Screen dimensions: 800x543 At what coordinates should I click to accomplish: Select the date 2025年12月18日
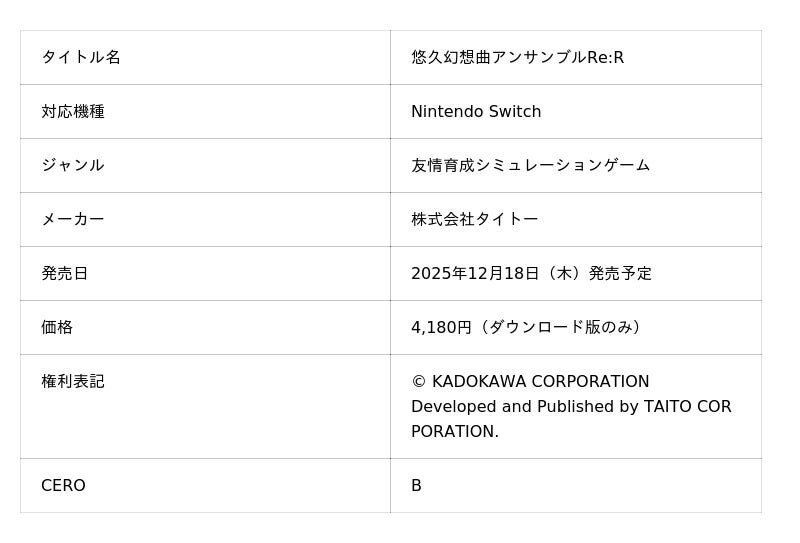475,273
